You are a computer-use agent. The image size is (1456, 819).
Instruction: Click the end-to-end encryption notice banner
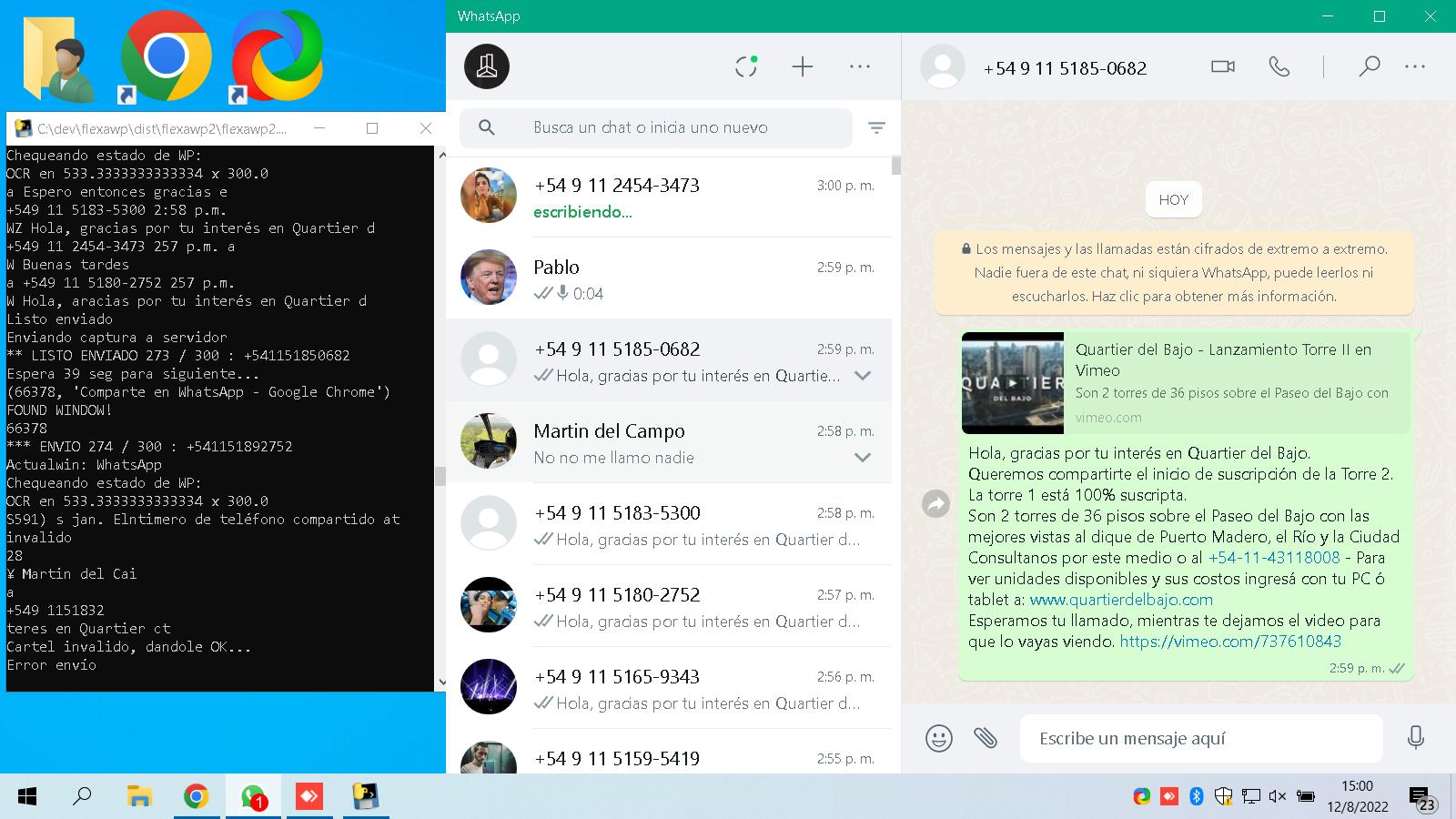[x=1174, y=272]
